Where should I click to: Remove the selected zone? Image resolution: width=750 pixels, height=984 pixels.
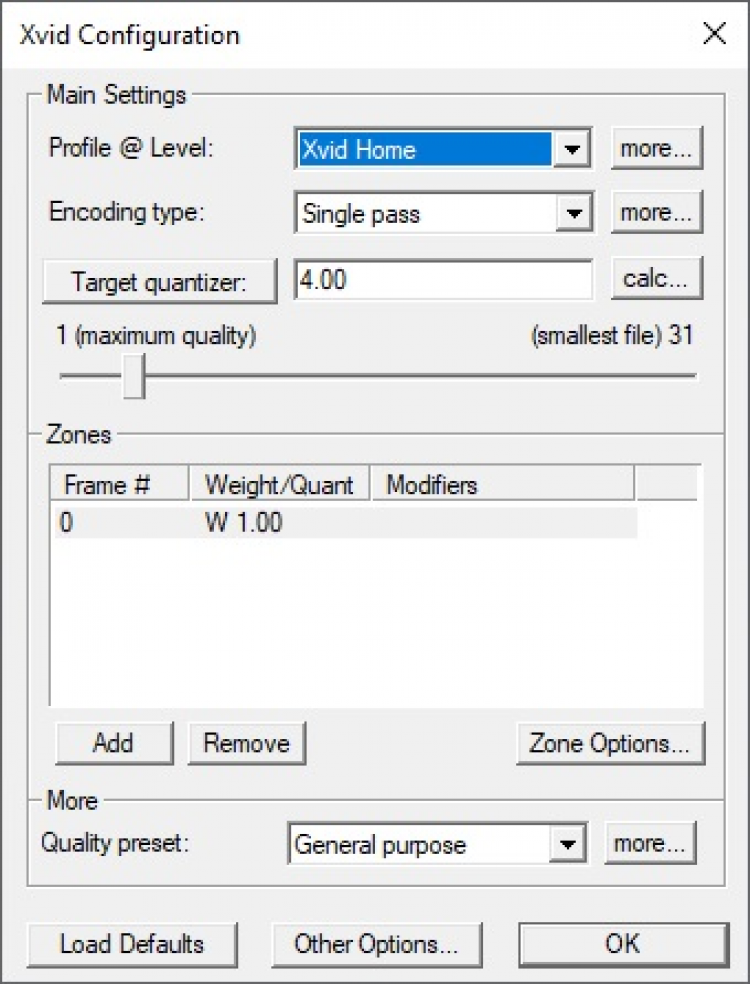[x=246, y=743]
